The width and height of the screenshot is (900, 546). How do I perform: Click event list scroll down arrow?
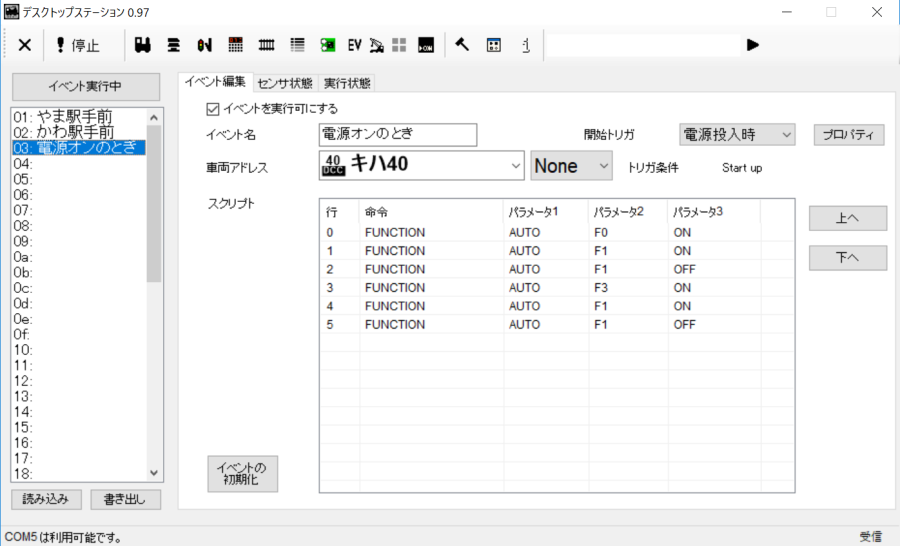pyautogui.click(x=154, y=473)
